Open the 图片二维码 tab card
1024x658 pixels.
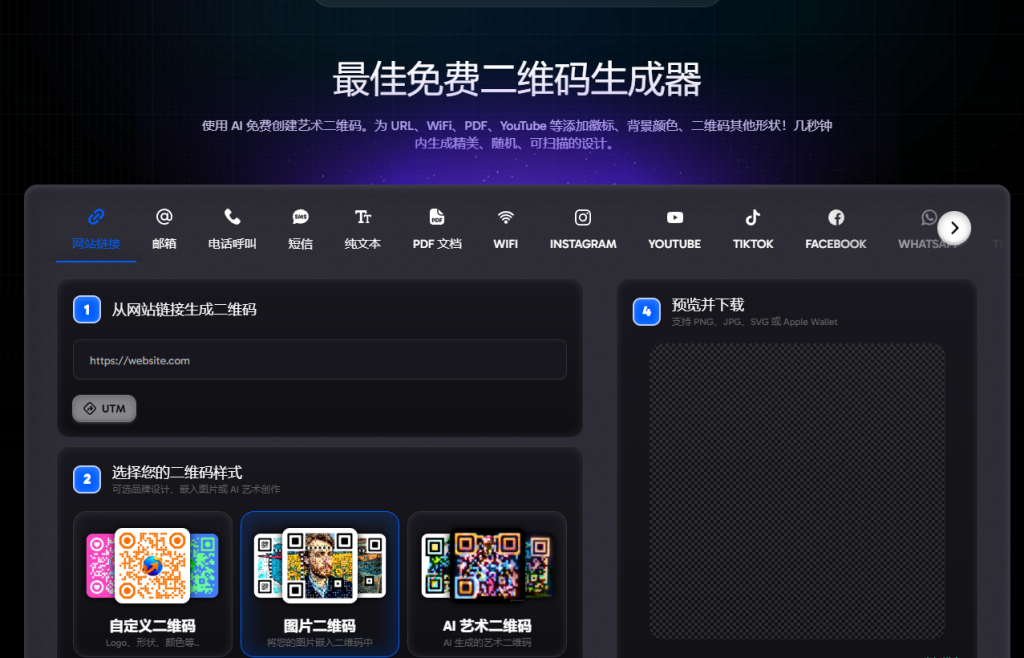(x=319, y=584)
